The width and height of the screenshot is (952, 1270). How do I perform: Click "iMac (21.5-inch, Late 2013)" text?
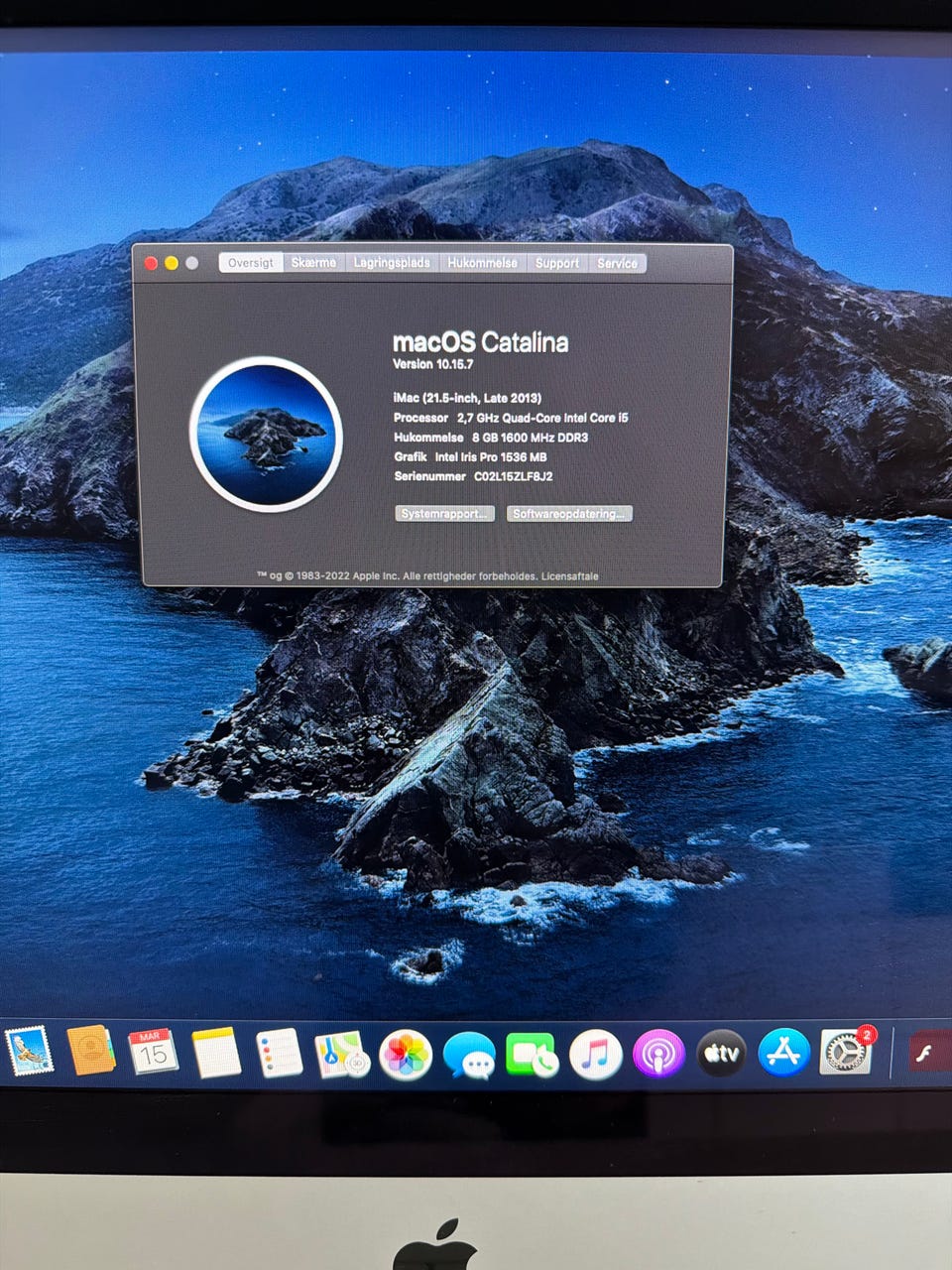(x=468, y=398)
